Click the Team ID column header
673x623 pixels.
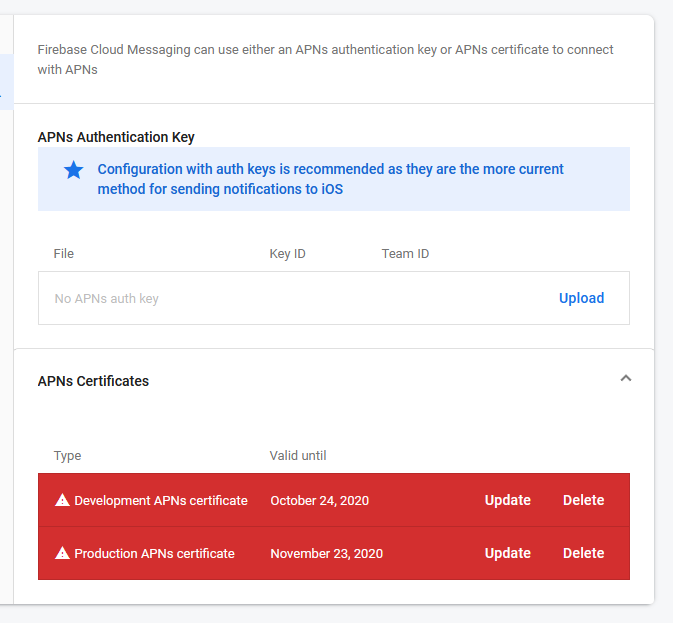click(405, 254)
